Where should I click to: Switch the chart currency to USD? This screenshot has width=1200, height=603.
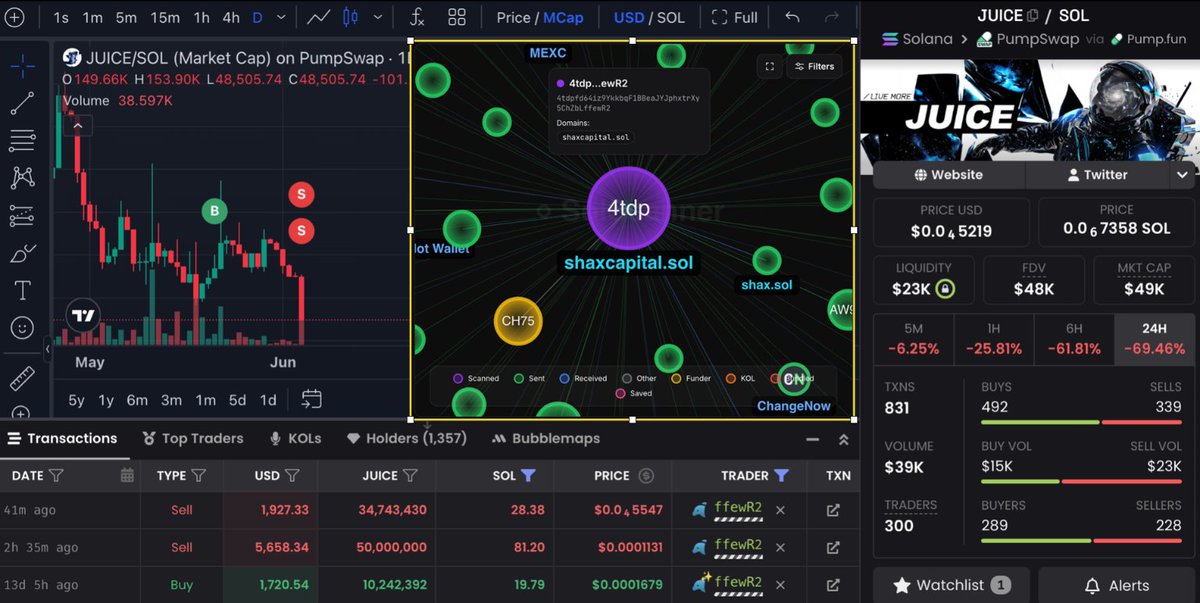tap(629, 17)
